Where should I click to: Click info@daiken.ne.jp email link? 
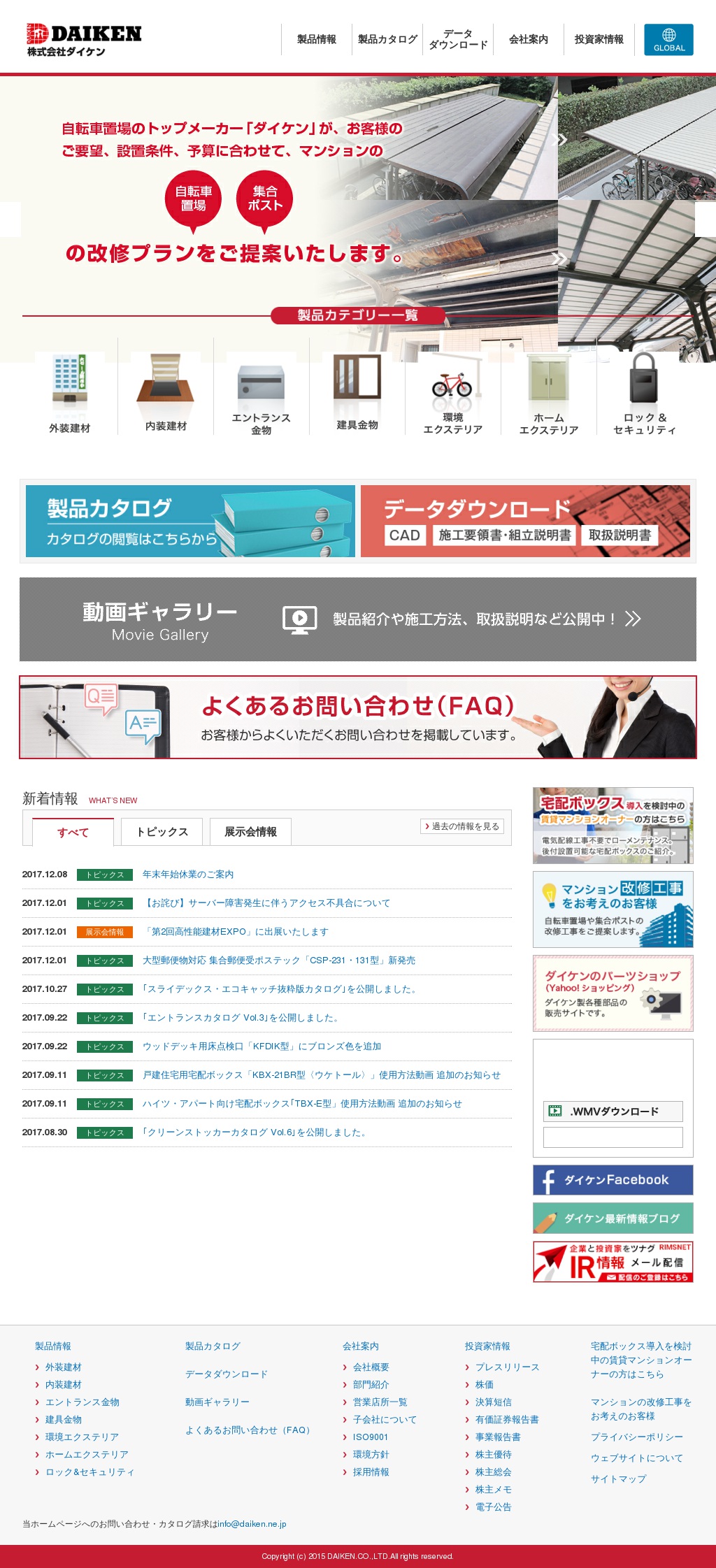[x=252, y=1524]
